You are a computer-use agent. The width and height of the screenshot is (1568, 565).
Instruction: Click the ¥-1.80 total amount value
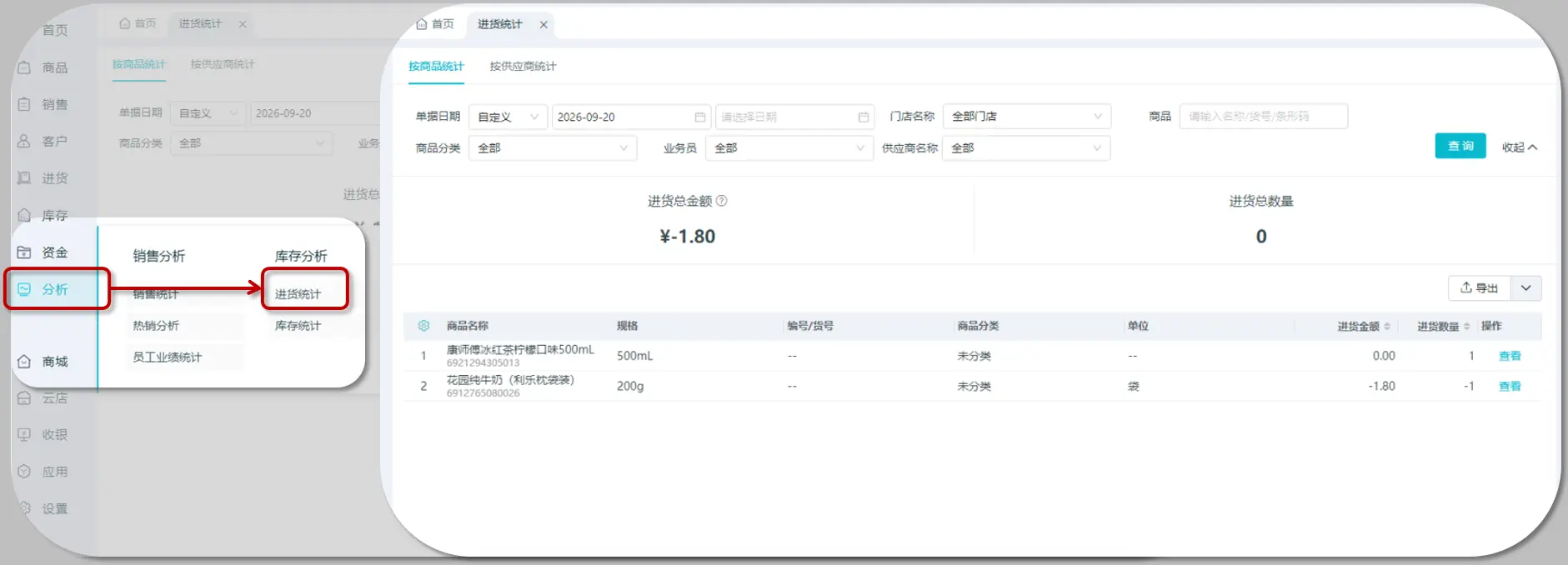(x=687, y=237)
